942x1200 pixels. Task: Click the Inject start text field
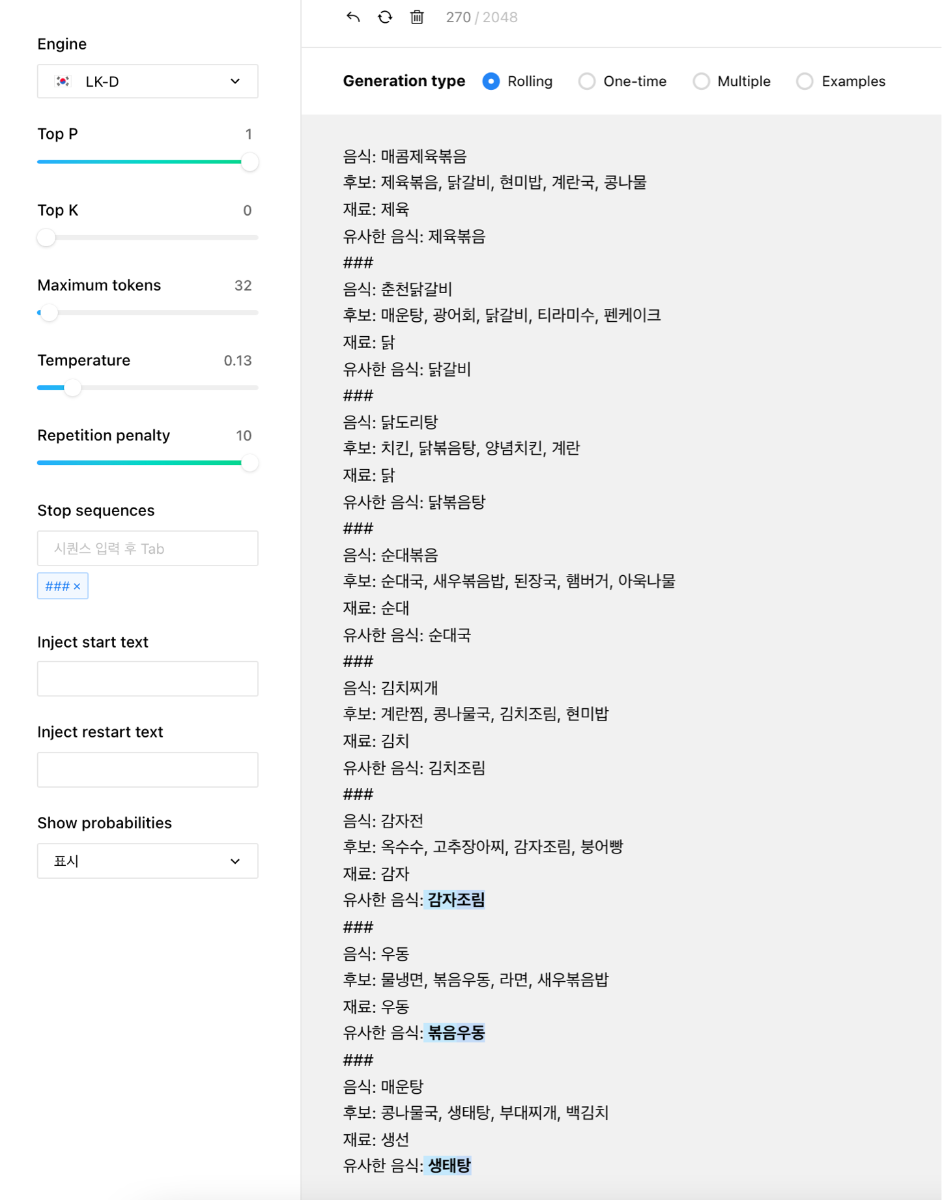pyautogui.click(x=148, y=679)
